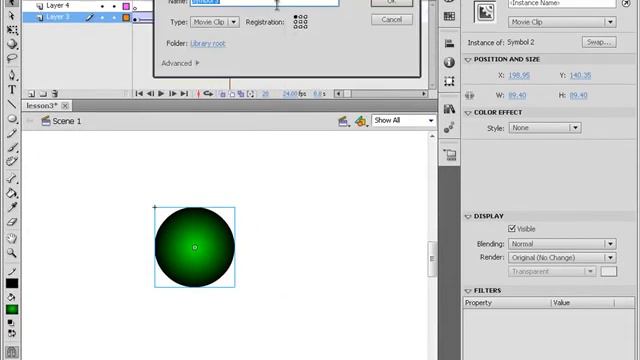The image size is (640, 360).
Task: Open the Color Effect Style dropdown
Action: (545, 128)
